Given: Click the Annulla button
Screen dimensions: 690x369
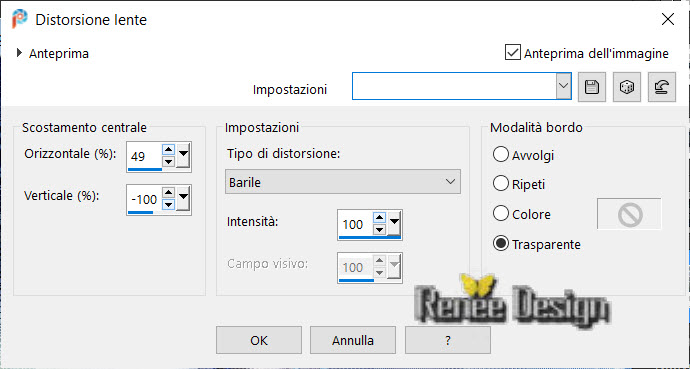Looking at the screenshot, I should click(353, 340).
